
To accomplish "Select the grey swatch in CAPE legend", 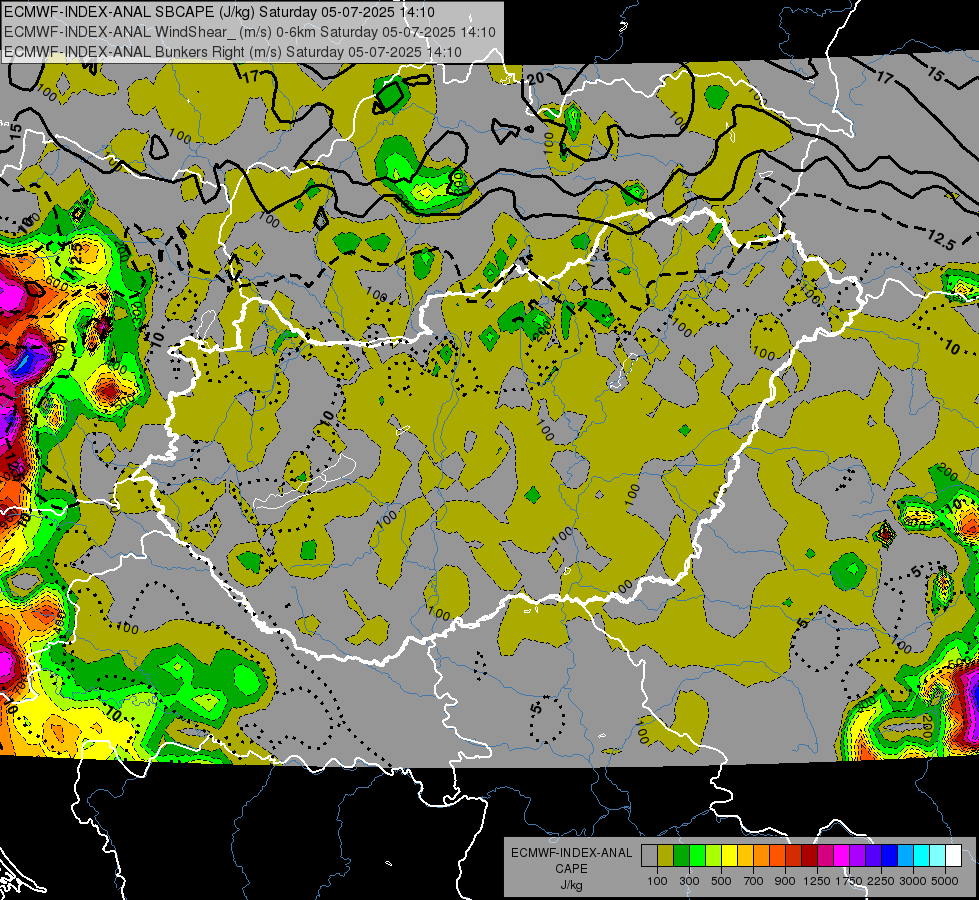I will [649, 856].
